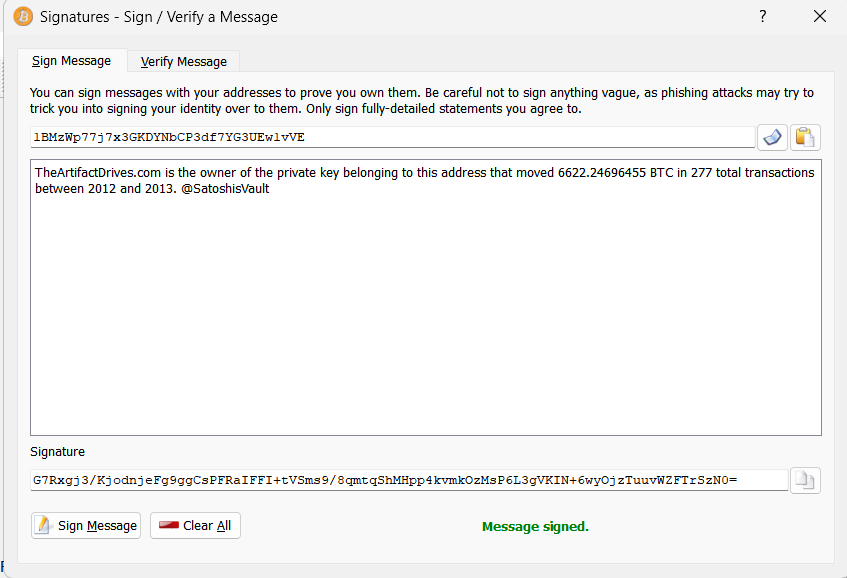This screenshot has height=578, width=847.
Task: Click the pen icon on Sign Message button
Action: tap(44, 526)
